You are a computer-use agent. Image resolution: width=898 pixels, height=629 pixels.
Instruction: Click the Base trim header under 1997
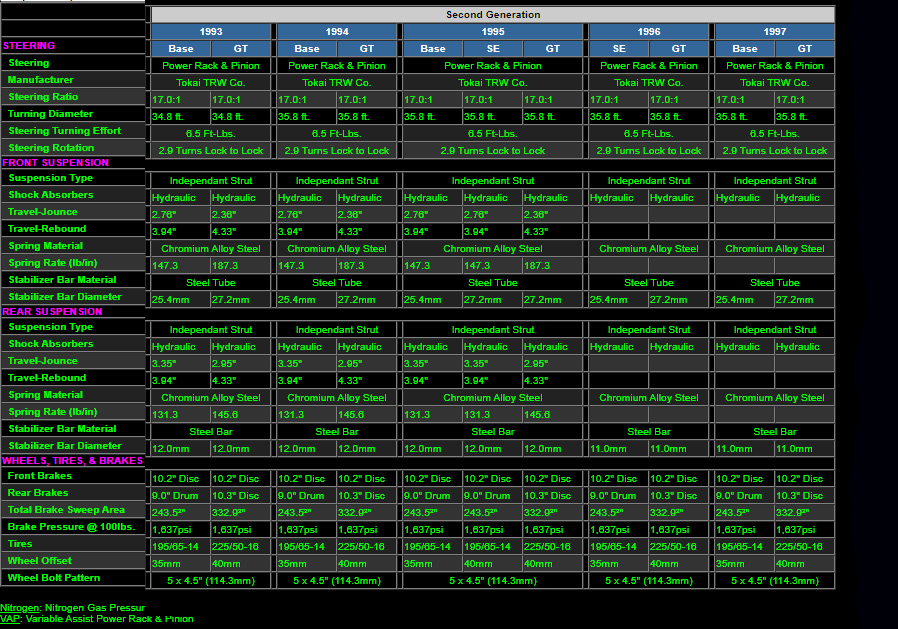click(x=745, y=49)
